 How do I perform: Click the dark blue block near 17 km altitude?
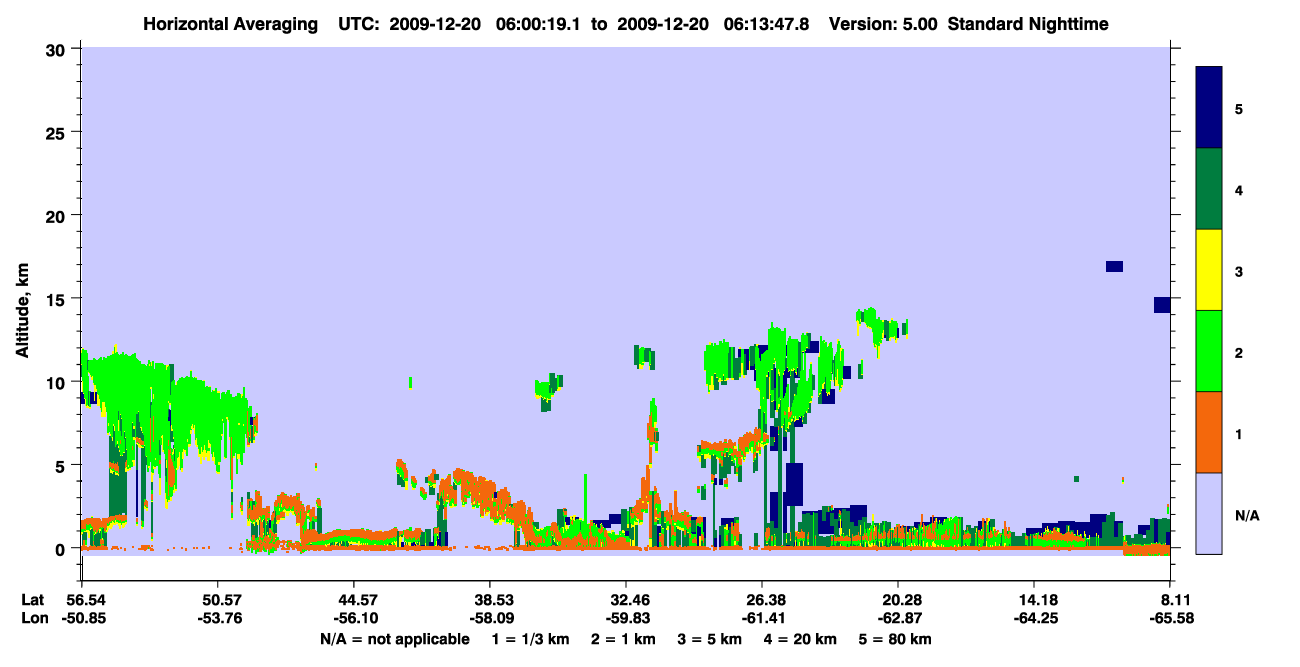click(1114, 266)
